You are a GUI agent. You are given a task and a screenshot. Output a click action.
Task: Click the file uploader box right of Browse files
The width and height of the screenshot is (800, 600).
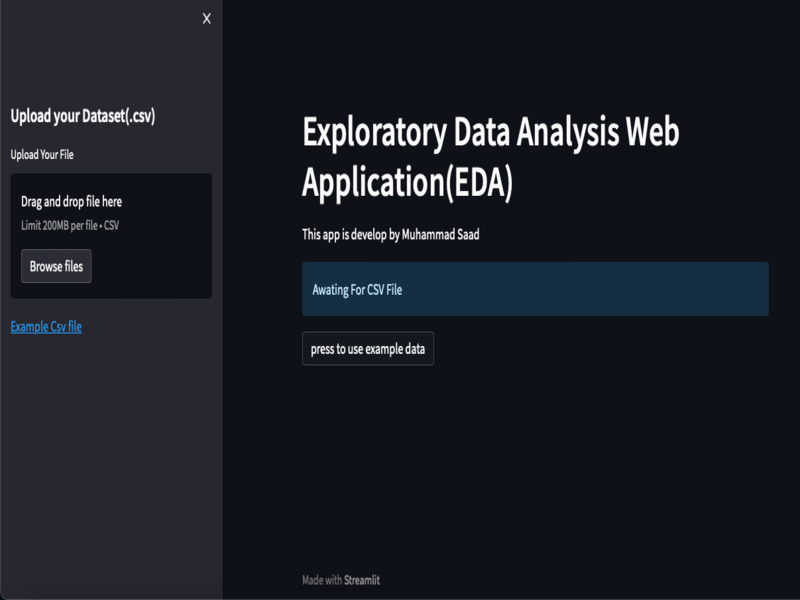point(150,266)
